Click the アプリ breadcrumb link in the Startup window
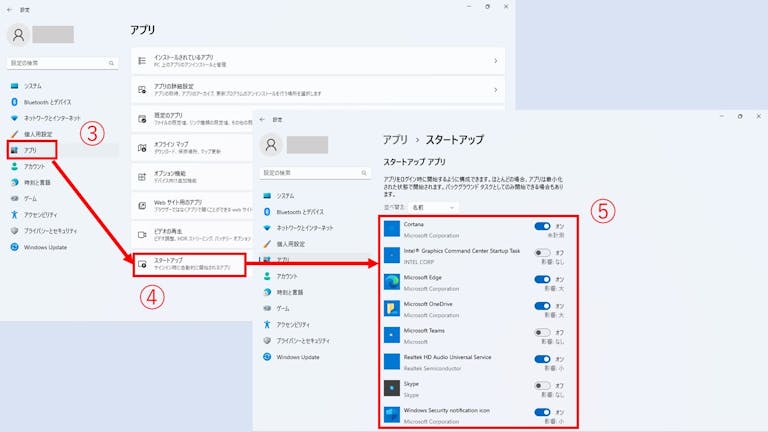This screenshot has height=432, width=768. click(x=395, y=140)
